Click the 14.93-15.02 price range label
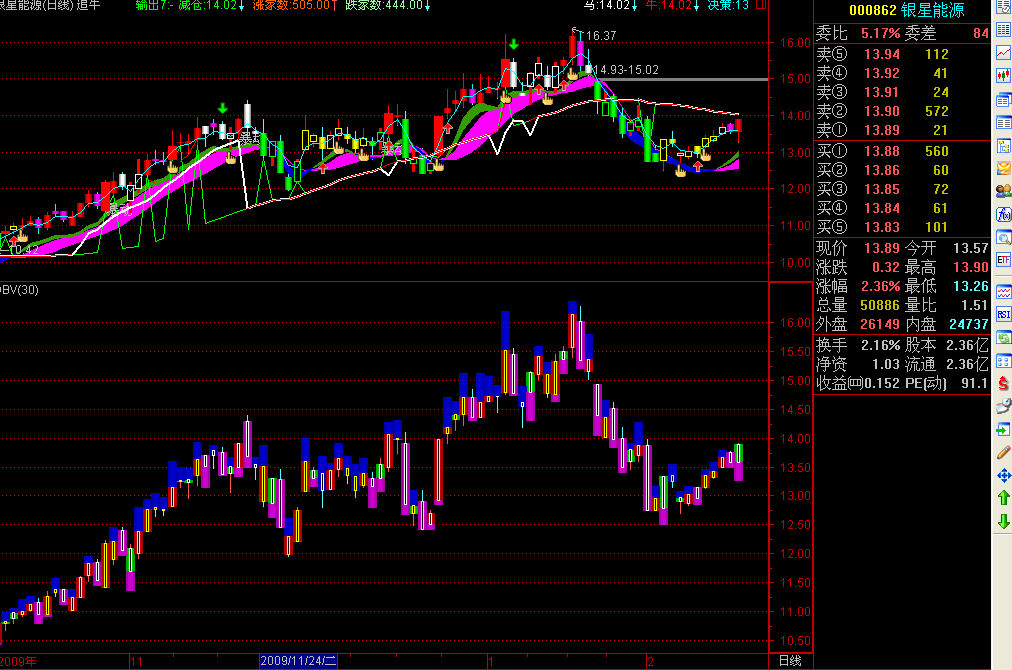The image size is (1012, 670). [625, 70]
